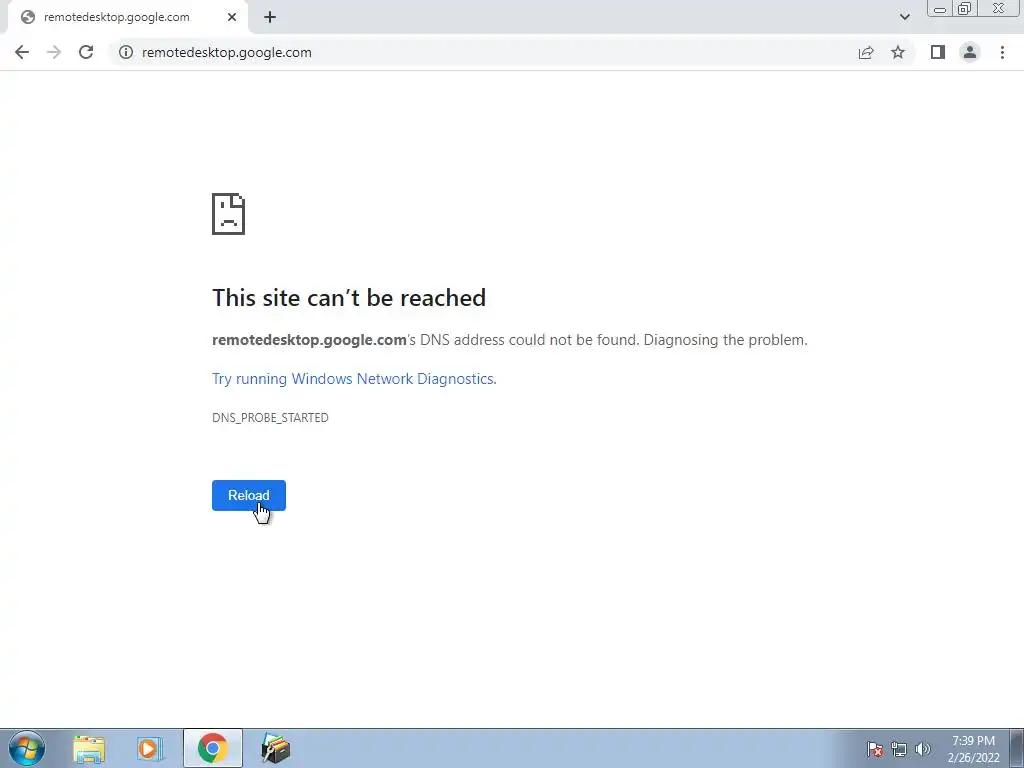Select the remotedesktop.google.com tab
The width and height of the screenshot is (1024, 768).
tap(128, 17)
